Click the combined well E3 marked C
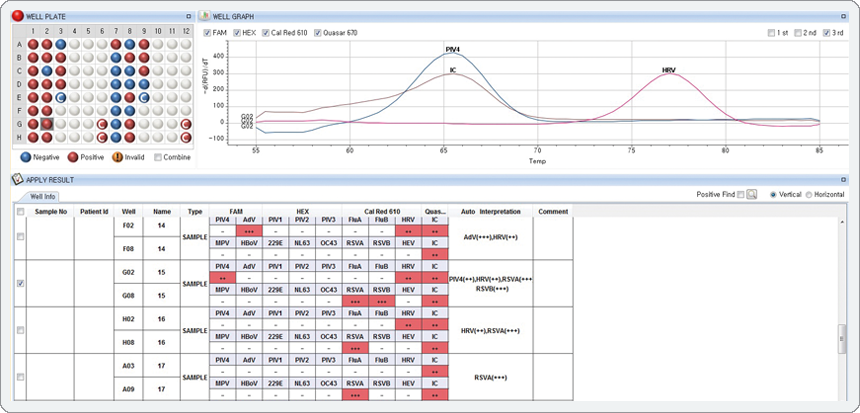860x413 pixels. (x=60, y=97)
